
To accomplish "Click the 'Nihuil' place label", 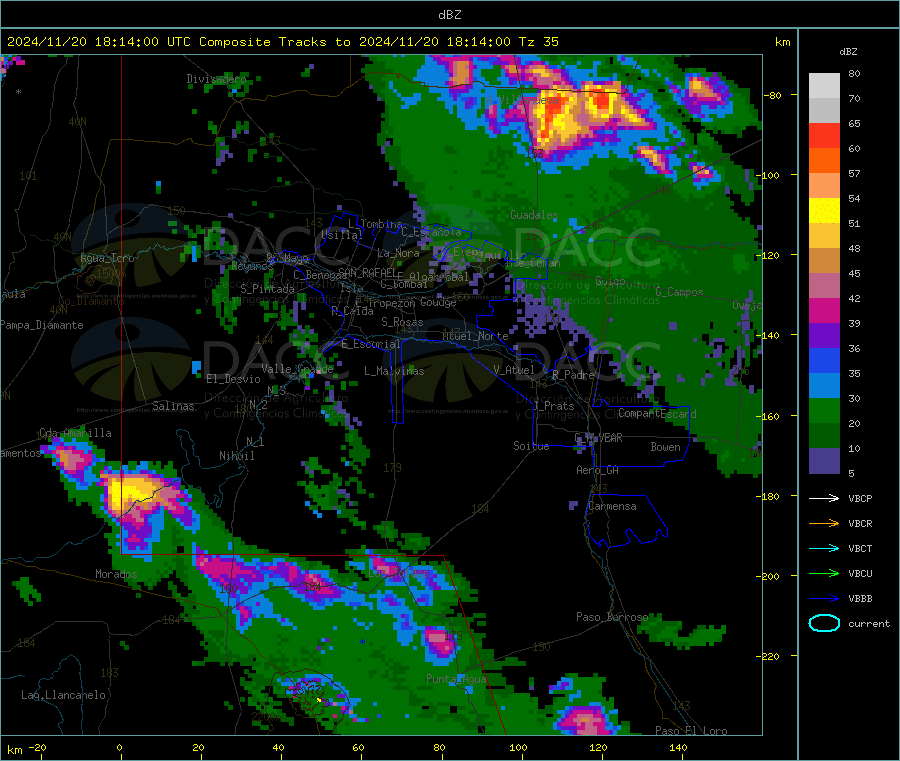I will 236,456.
